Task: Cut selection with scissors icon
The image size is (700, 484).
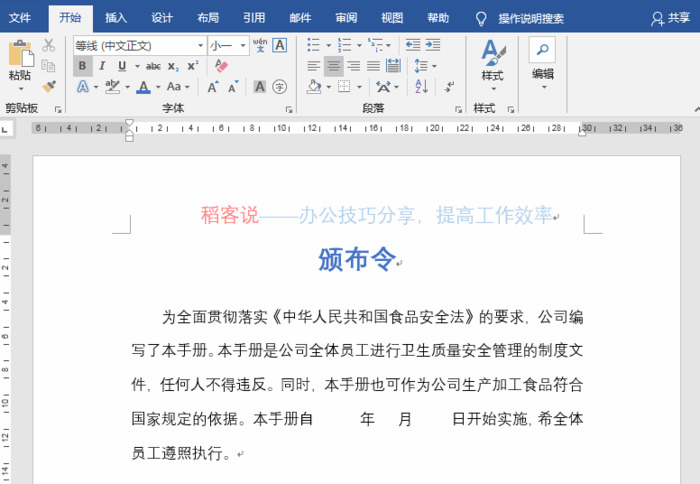Action: pyautogui.click(x=49, y=45)
